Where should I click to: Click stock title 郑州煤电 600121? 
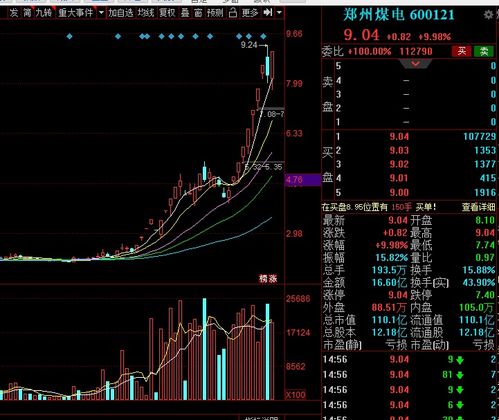click(399, 15)
